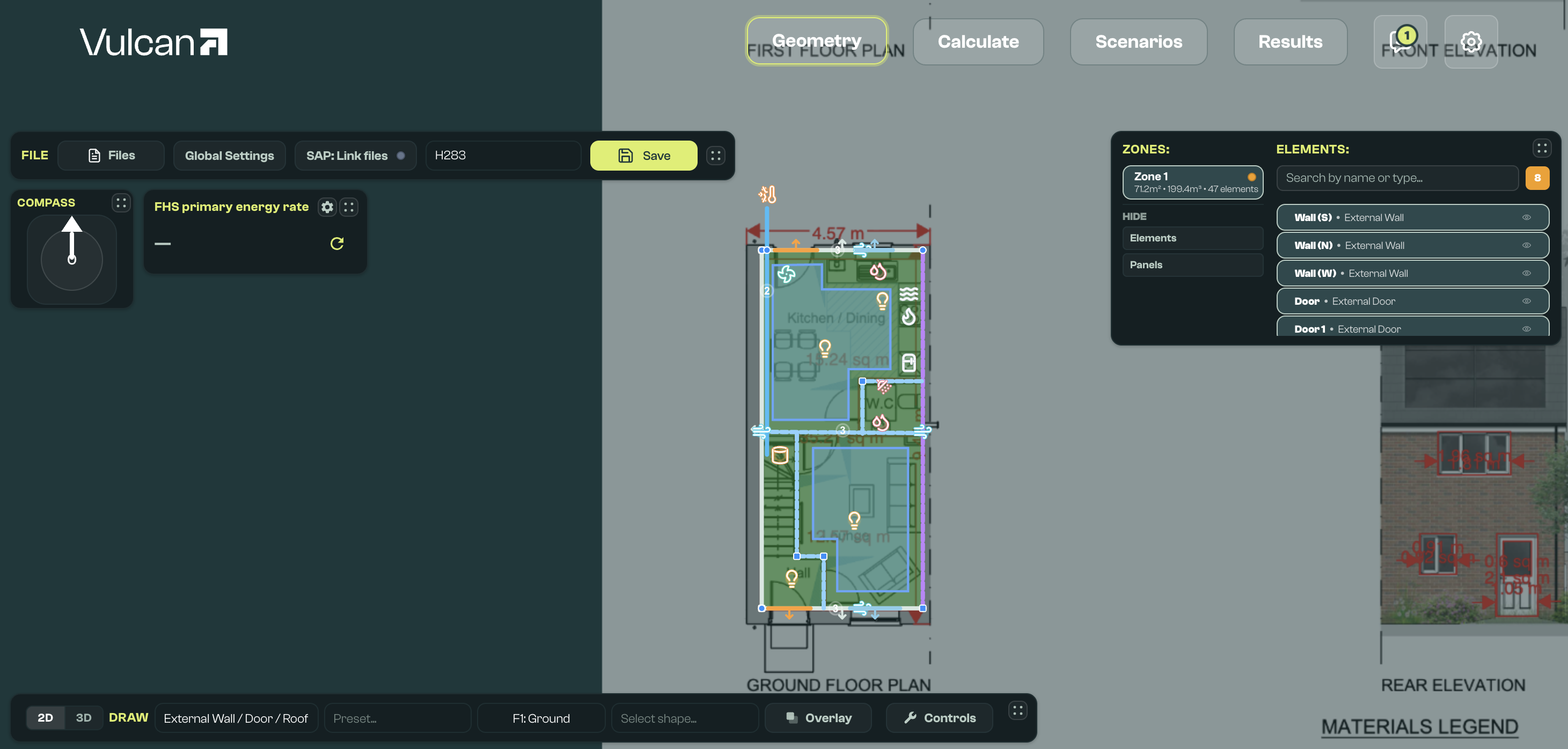Click the Vulcan logo
Image resolution: width=1568 pixels, height=749 pixels.
[153, 42]
